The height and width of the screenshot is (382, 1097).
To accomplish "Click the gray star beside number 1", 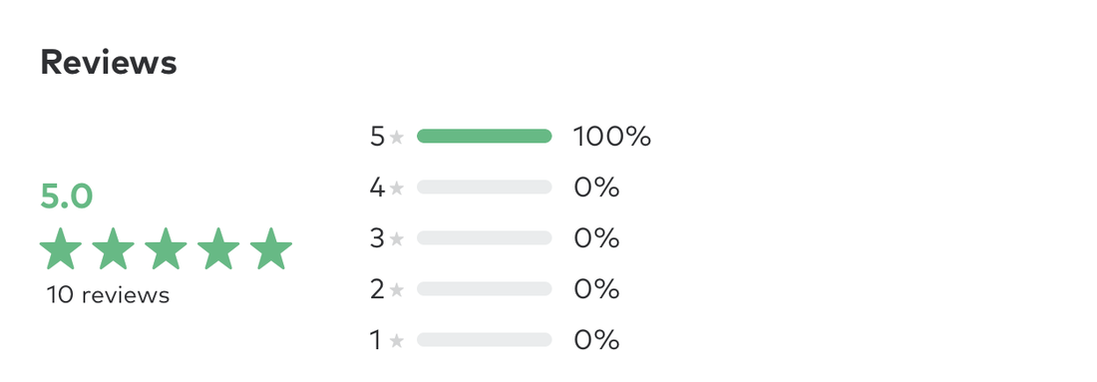I will click(x=397, y=340).
